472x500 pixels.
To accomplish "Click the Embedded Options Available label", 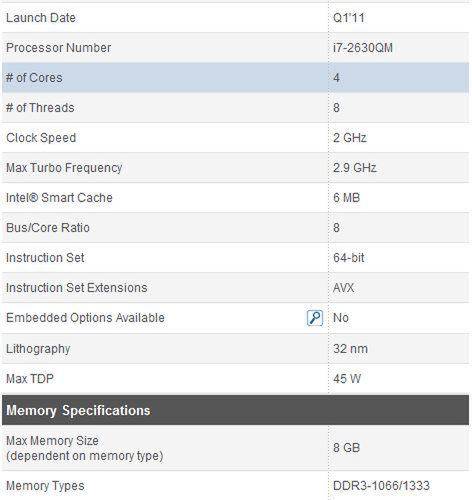I will click(85, 318).
